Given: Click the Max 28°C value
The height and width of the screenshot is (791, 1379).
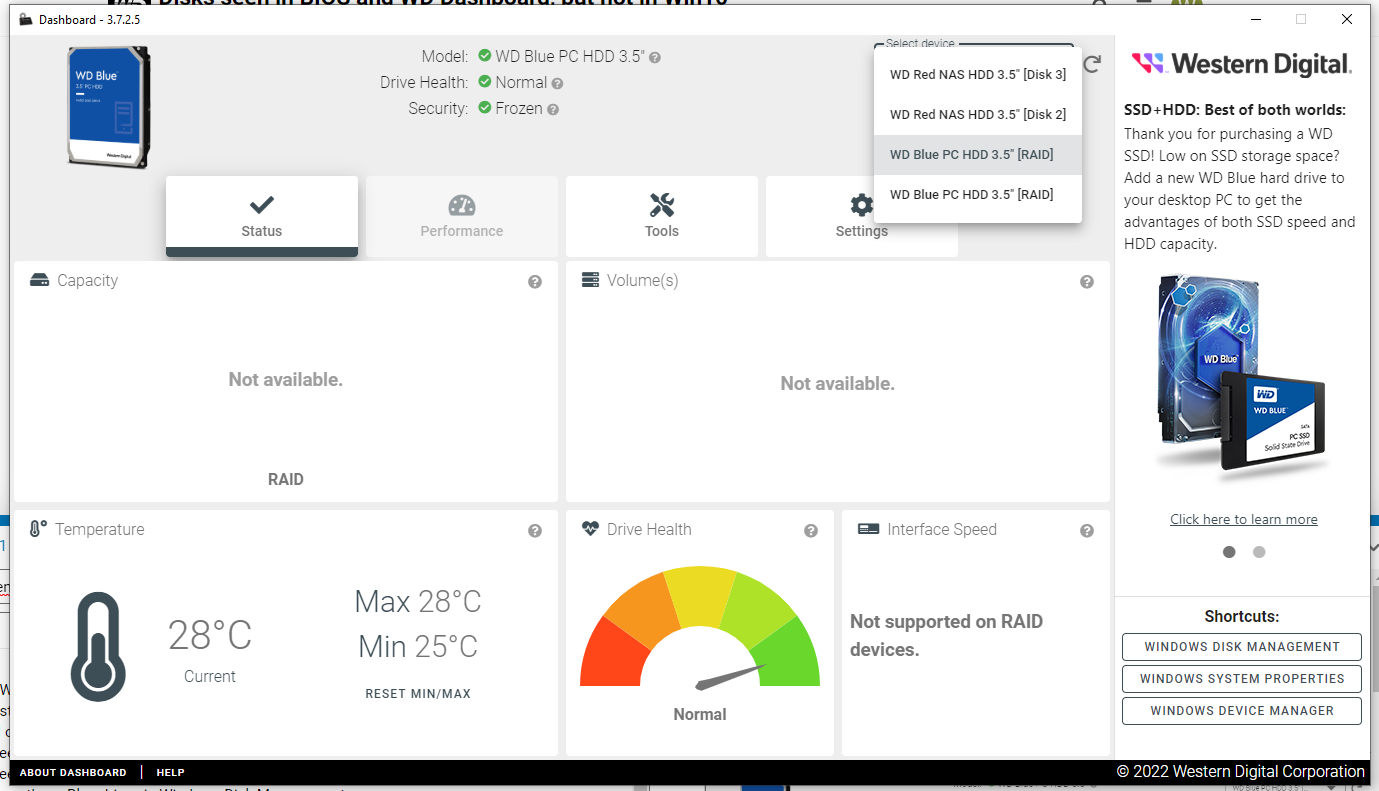Looking at the screenshot, I should [418, 602].
